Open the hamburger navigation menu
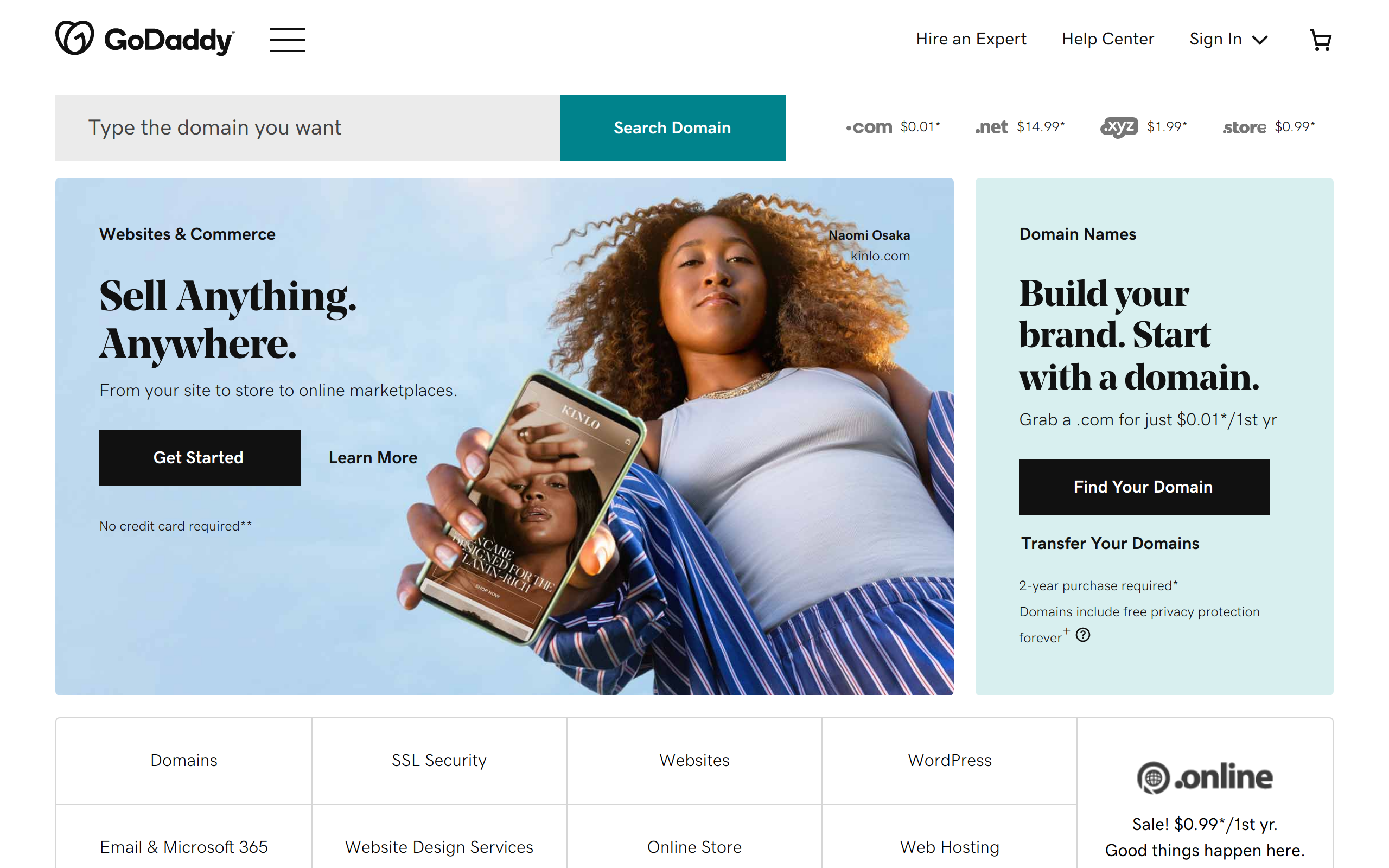 pyautogui.click(x=287, y=40)
